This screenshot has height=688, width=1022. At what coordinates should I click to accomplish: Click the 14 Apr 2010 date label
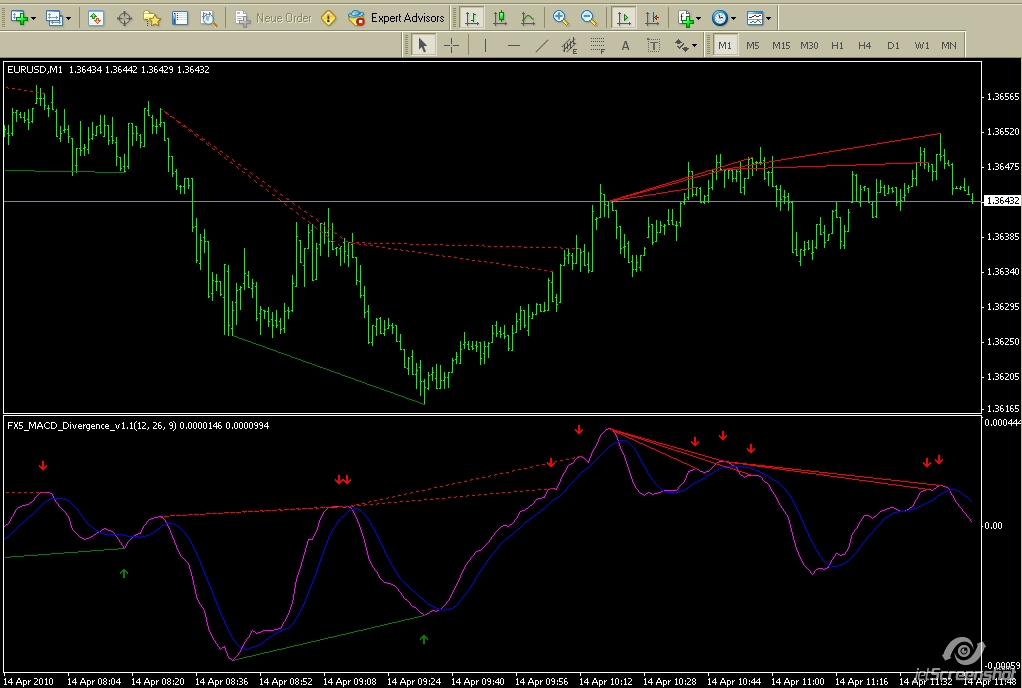click(29, 681)
